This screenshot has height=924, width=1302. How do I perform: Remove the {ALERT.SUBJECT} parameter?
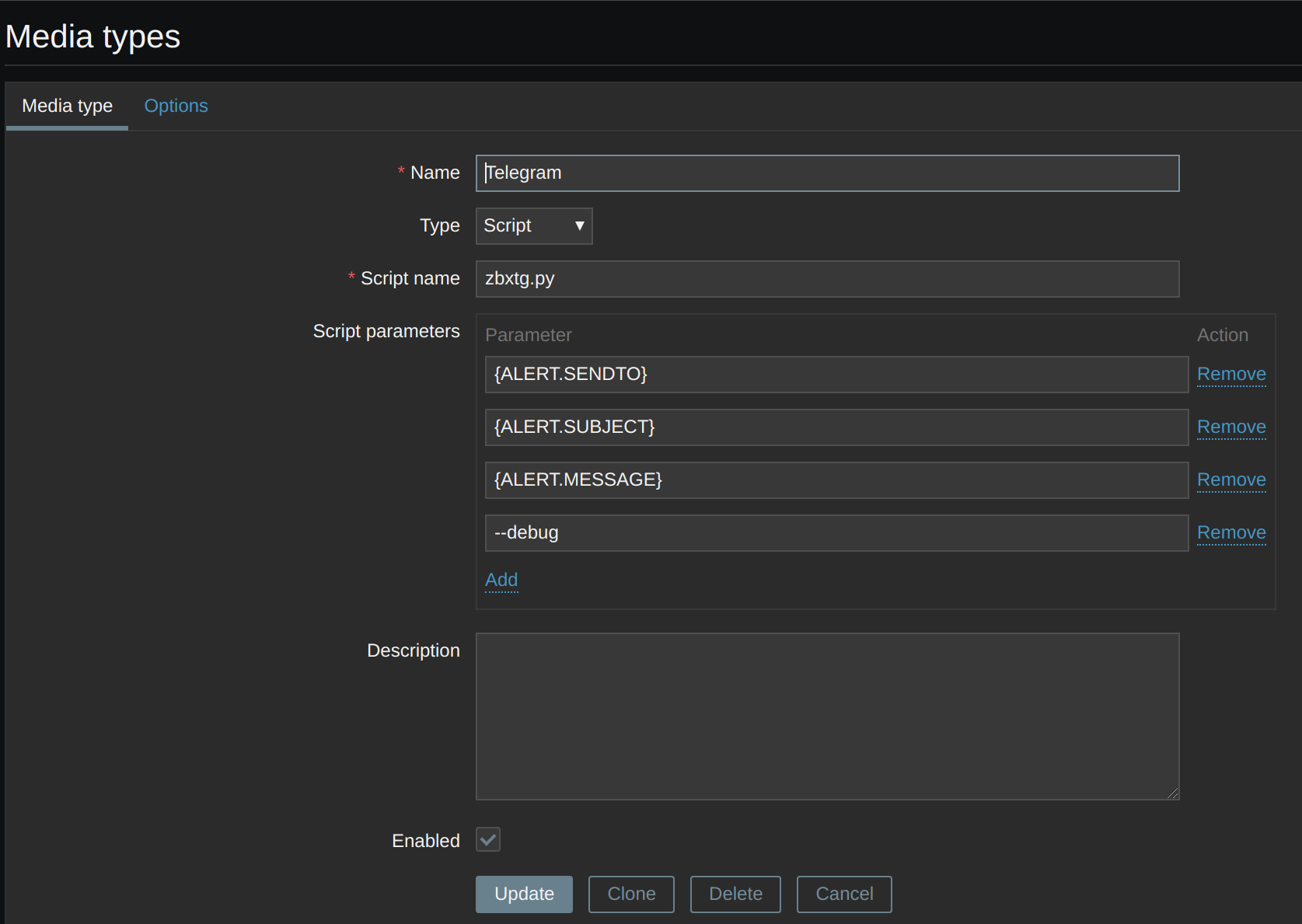[x=1230, y=427]
